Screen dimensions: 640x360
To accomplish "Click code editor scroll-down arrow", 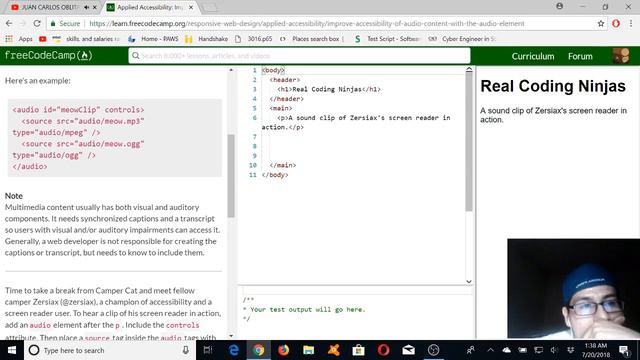I will point(469,281).
